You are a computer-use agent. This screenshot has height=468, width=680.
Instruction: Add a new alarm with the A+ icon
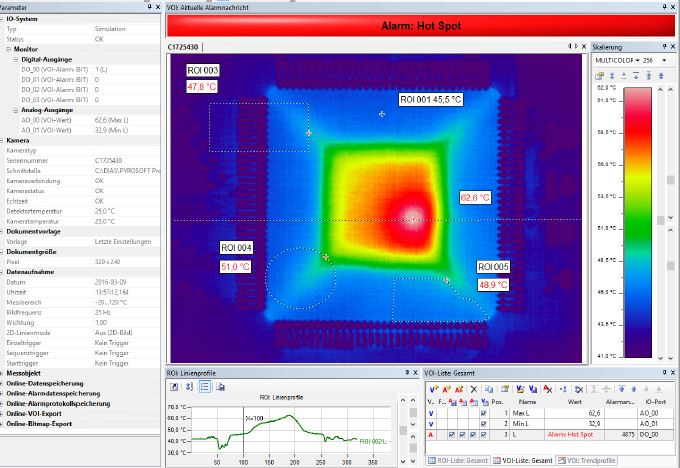[447, 389]
